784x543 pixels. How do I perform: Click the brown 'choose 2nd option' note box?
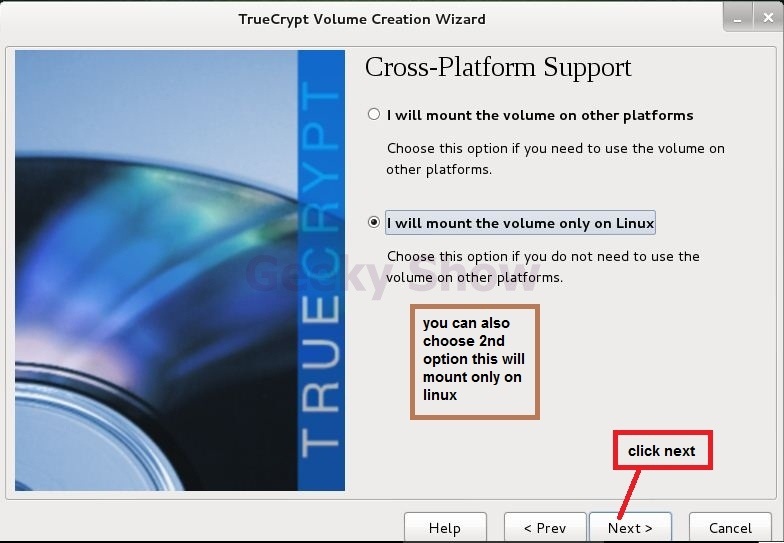[474, 361]
